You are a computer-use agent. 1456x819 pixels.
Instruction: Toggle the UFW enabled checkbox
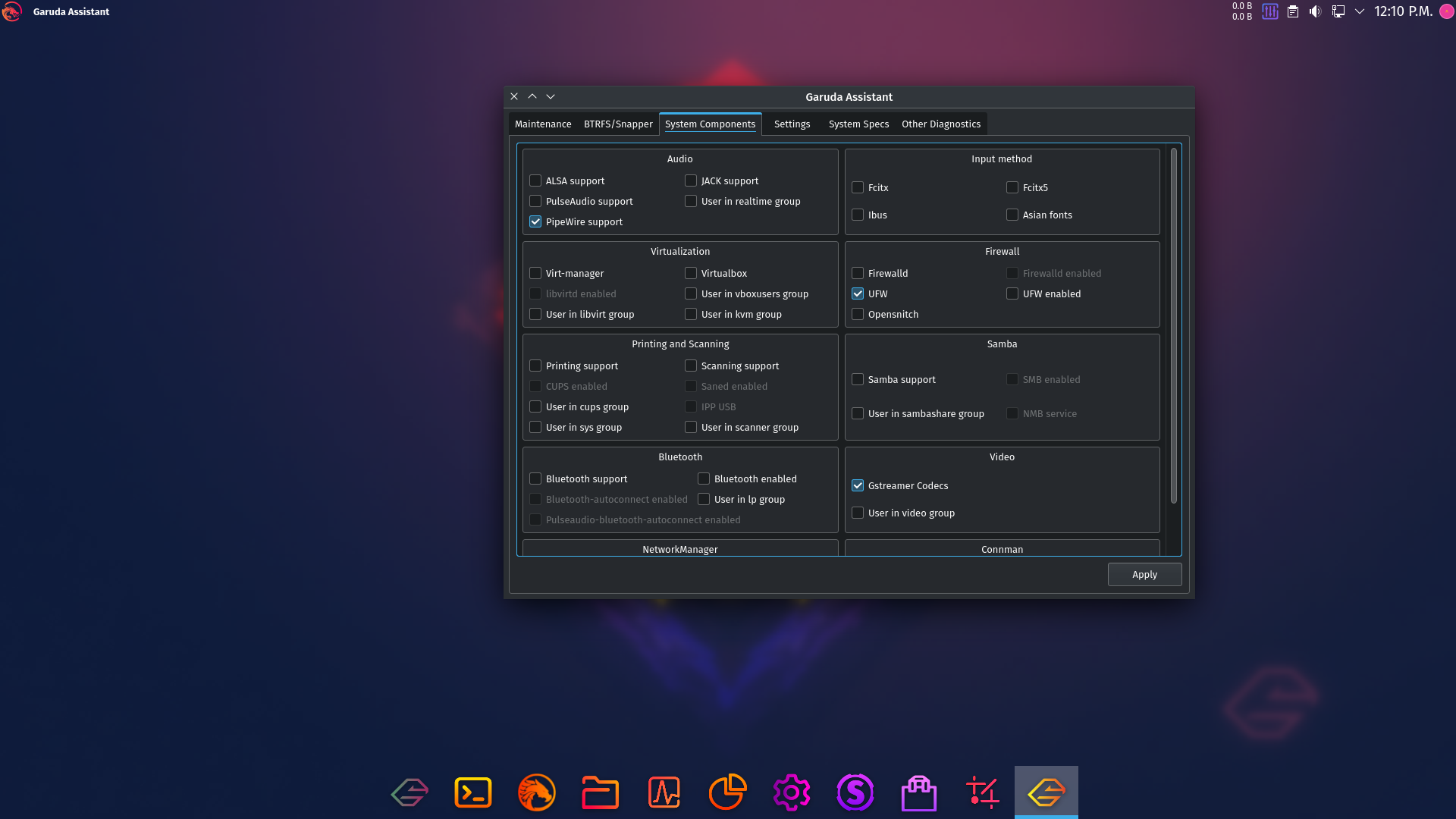(x=1012, y=293)
